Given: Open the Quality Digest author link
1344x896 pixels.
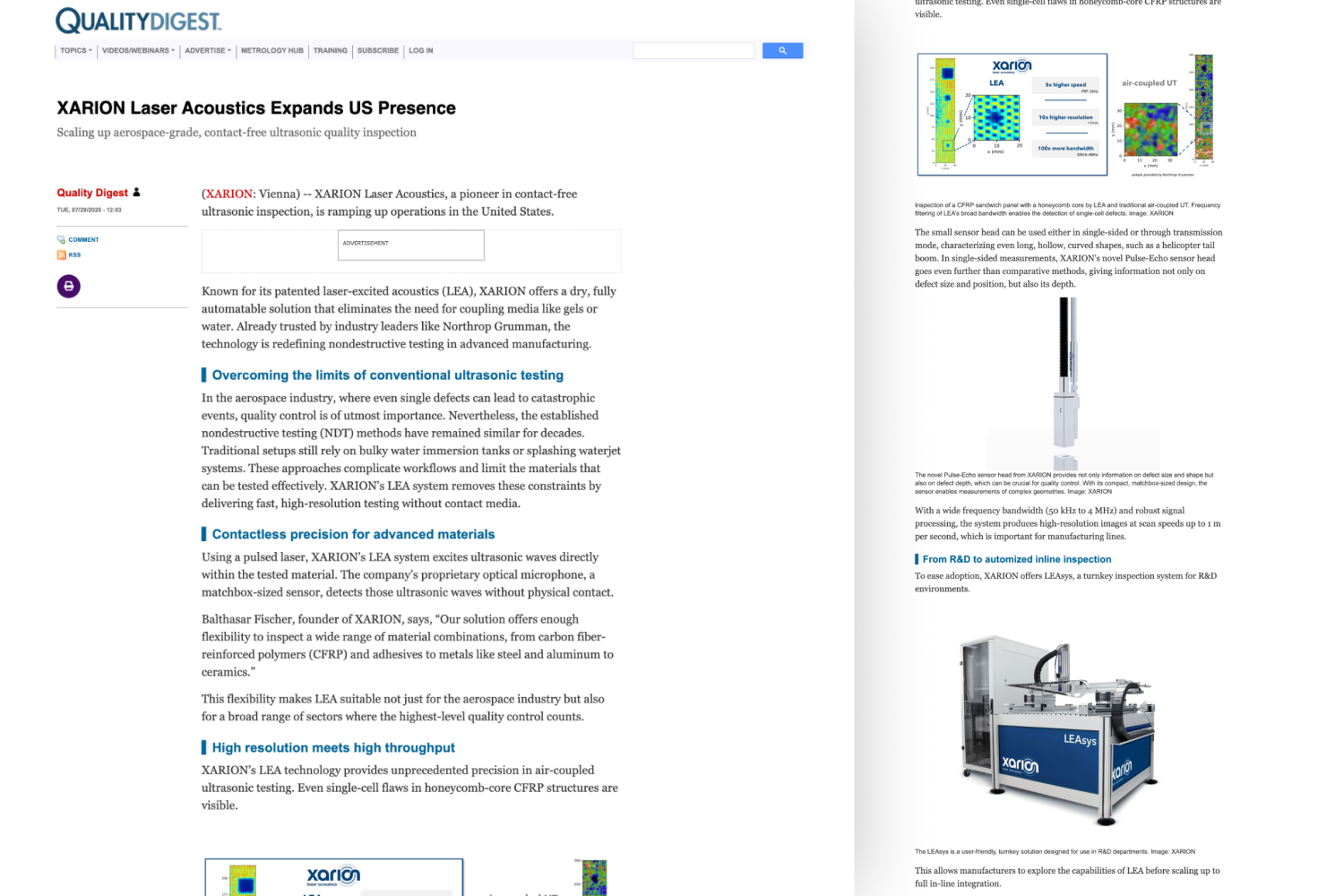Looking at the screenshot, I should pos(92,193).
